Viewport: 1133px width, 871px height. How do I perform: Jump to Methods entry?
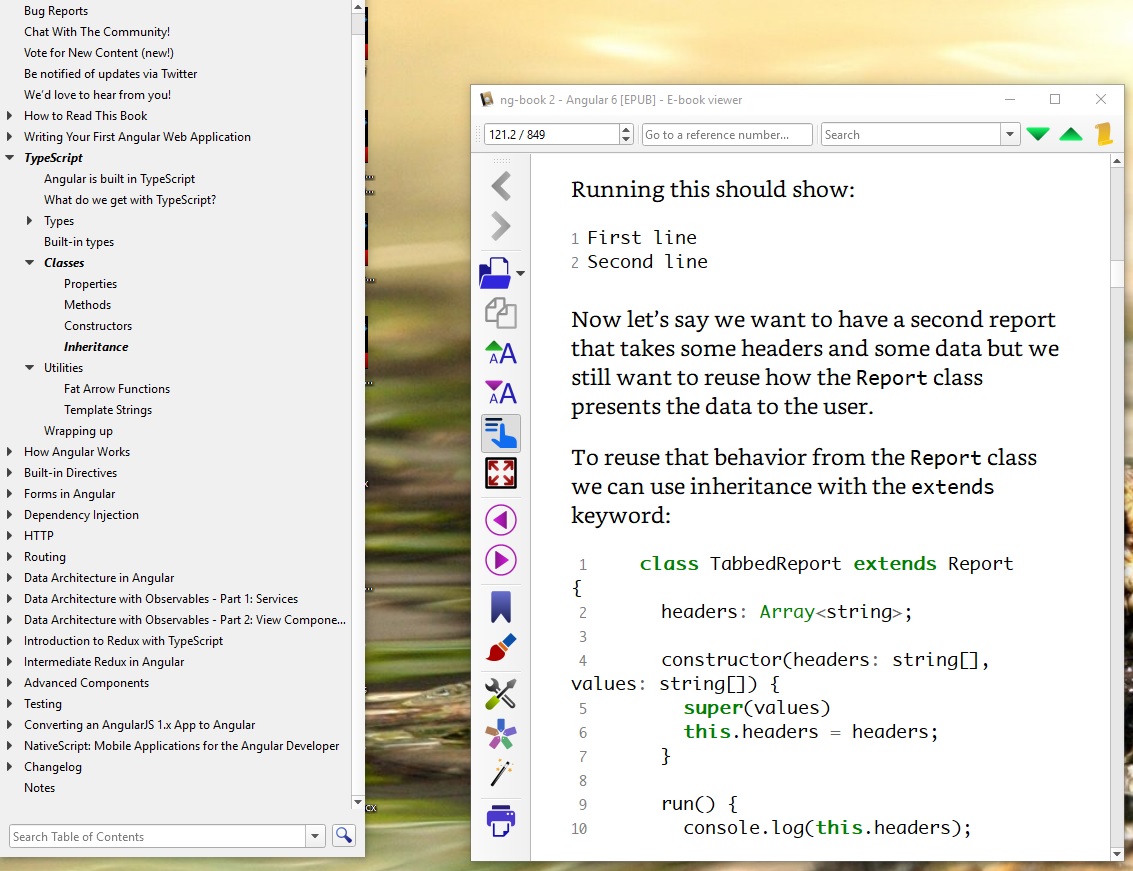coord(87,304)
